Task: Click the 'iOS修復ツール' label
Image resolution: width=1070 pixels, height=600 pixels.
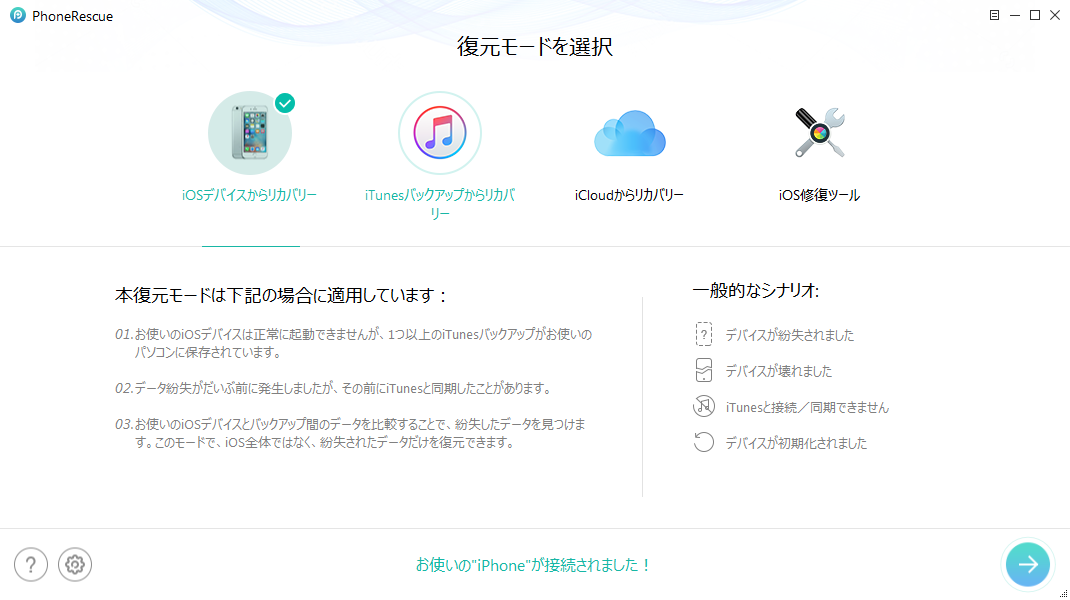Action: [819, 195]
